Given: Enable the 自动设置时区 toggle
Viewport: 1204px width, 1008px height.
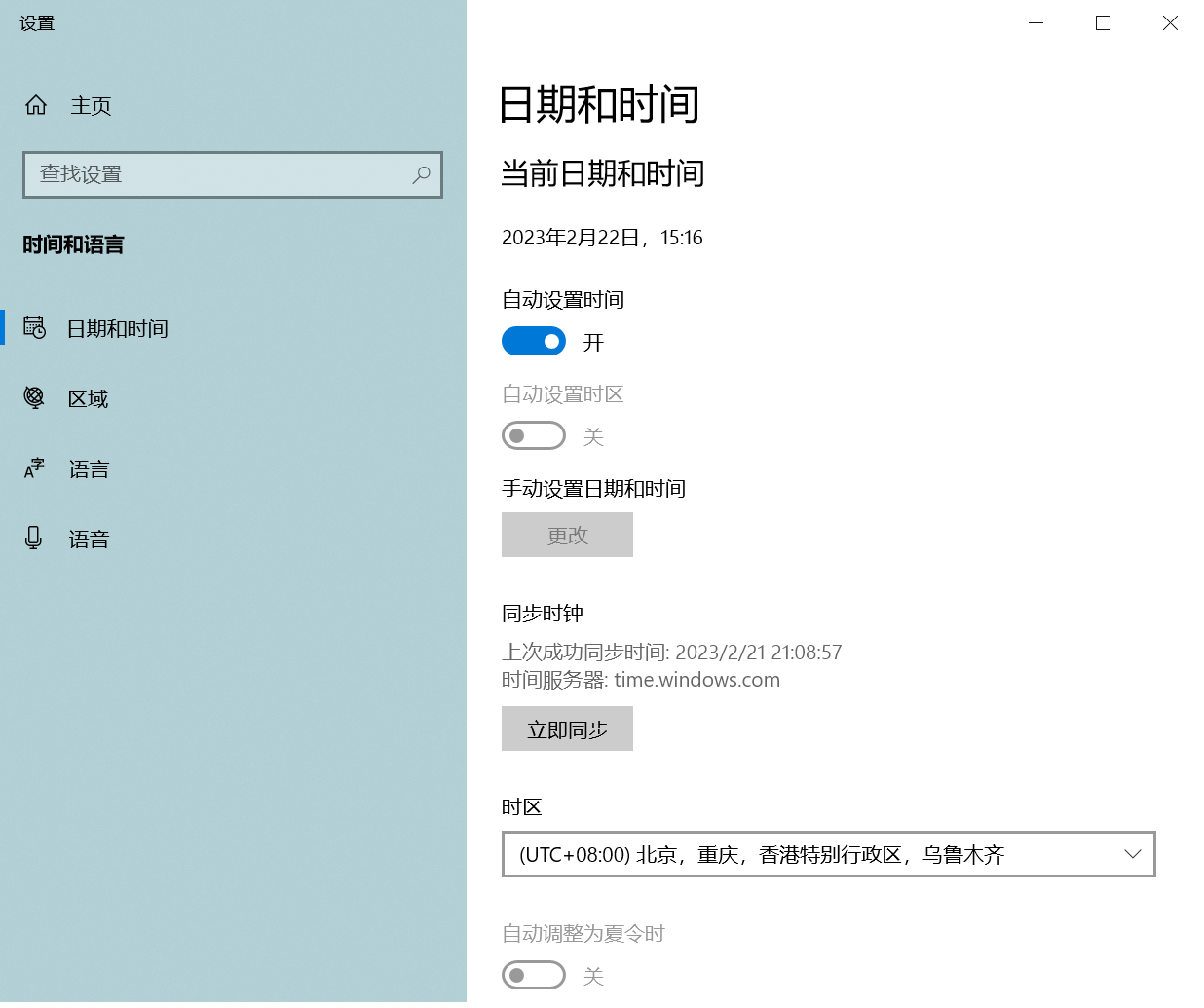Looking at the screenshot, I should click(534, 435).
